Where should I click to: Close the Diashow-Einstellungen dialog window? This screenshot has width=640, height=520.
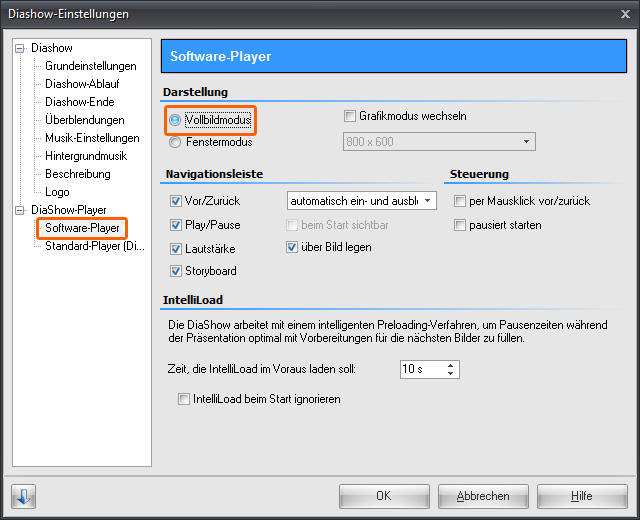(x=624, y=14)
